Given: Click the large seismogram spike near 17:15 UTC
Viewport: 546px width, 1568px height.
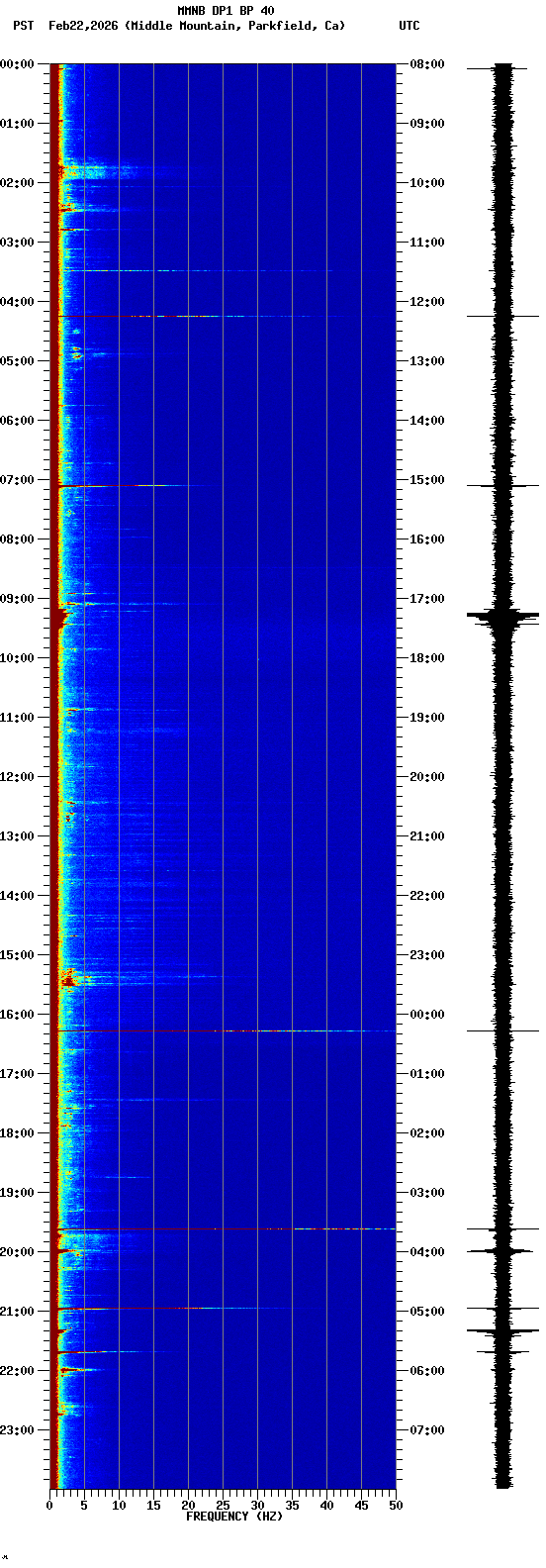Looking at the screenshot, I should click(x=503, y=617).
